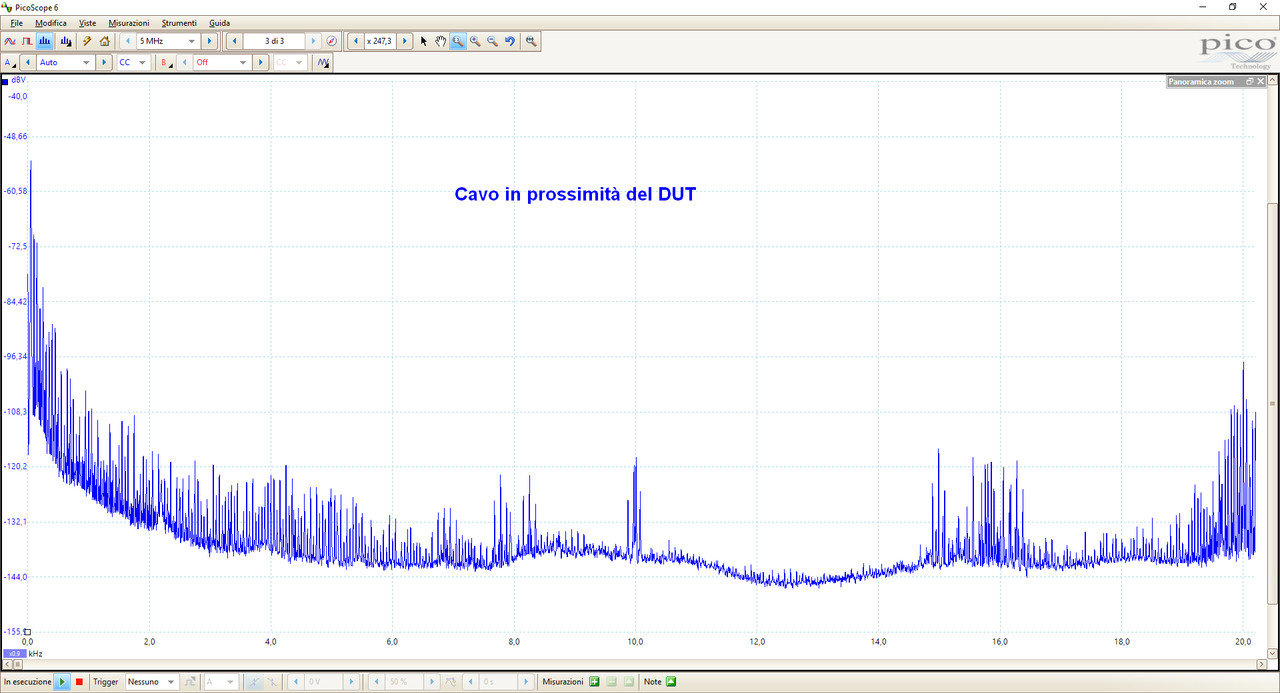Open Channel A Auto range dropdown
Screen dimensions: 1280x693
pos(65,62)
